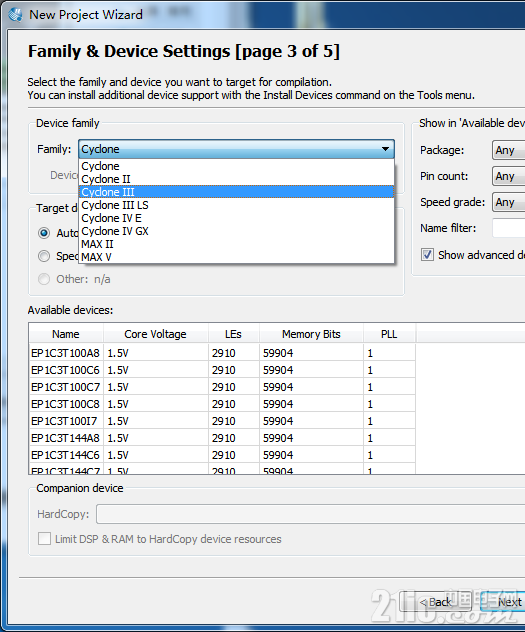Image resolution: width=525 pixels, height=632 pixels.
Task: Select MAX II device family
Action: (236, 244)
